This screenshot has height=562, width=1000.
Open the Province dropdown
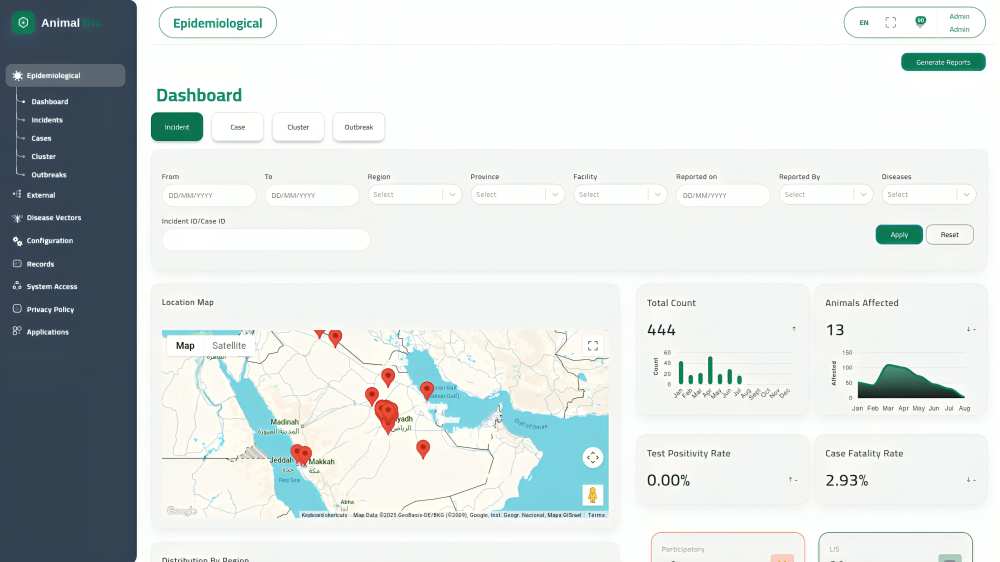(x=517, y=195)
